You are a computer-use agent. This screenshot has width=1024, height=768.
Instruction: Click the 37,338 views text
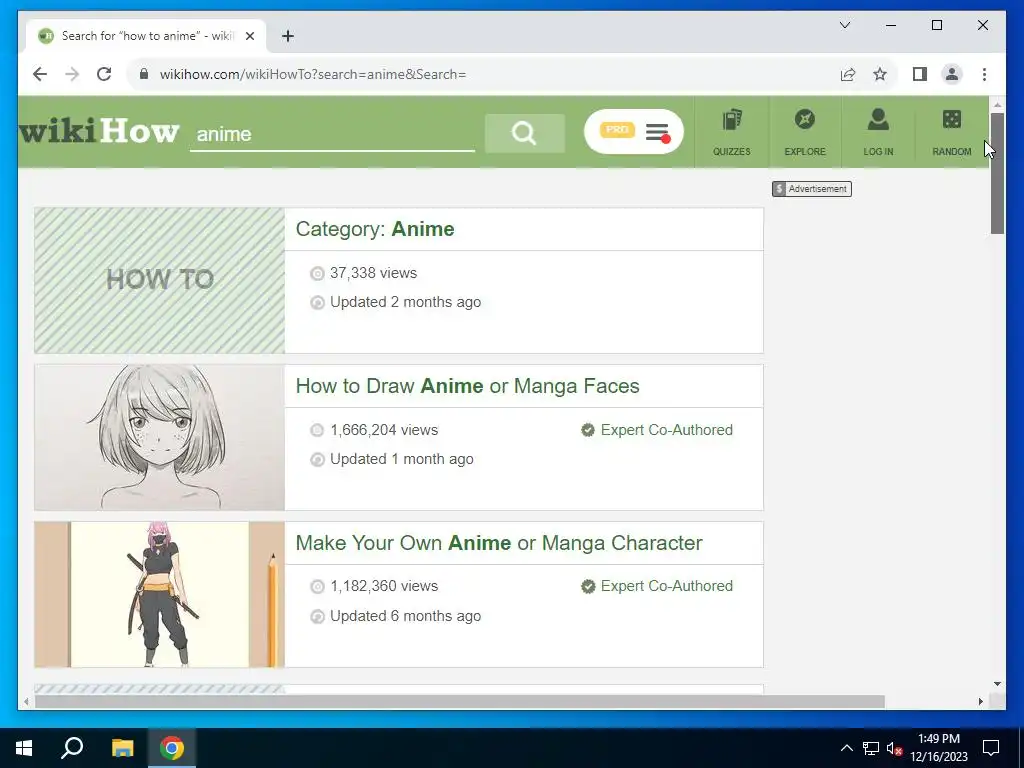373,273
